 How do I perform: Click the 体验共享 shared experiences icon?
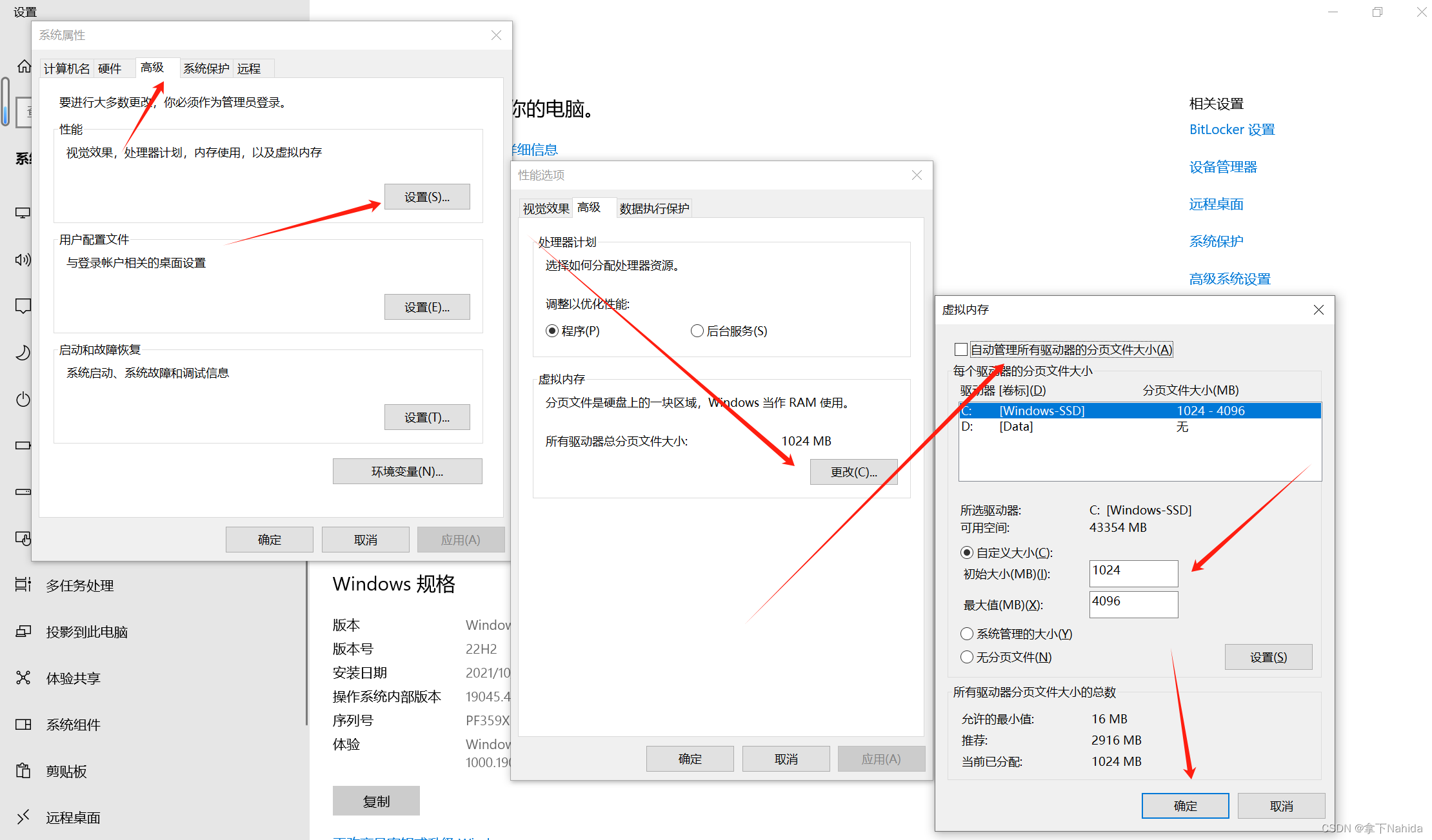coord(23,678)
